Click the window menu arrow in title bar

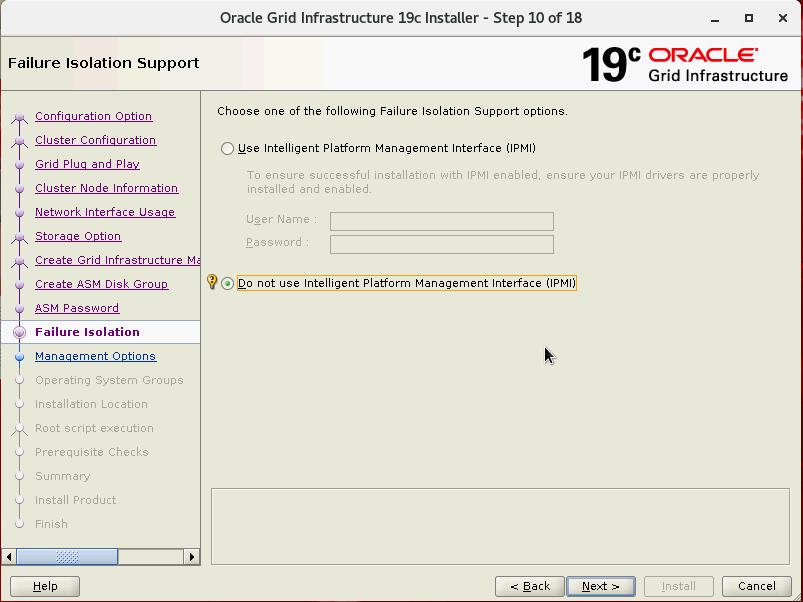tap(715, 18)
